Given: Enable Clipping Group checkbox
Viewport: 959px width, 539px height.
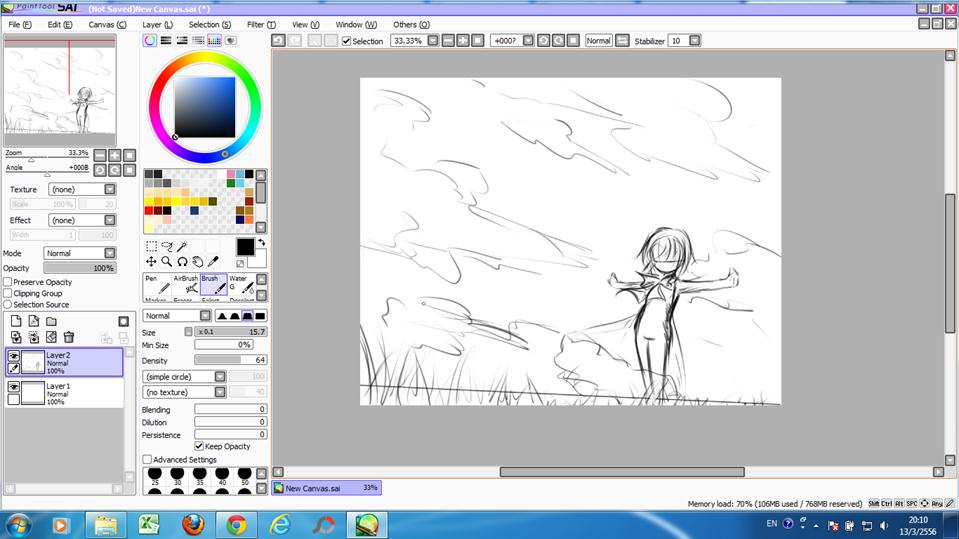Looking at the screenshot, I should 8,293.
